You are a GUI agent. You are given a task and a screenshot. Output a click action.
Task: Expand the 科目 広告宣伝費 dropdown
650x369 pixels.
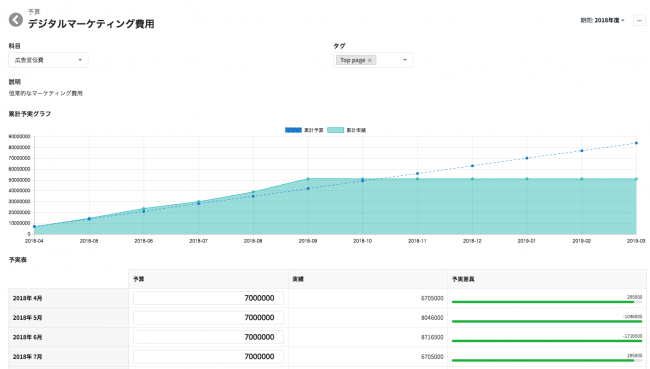(x=49, y=60)
